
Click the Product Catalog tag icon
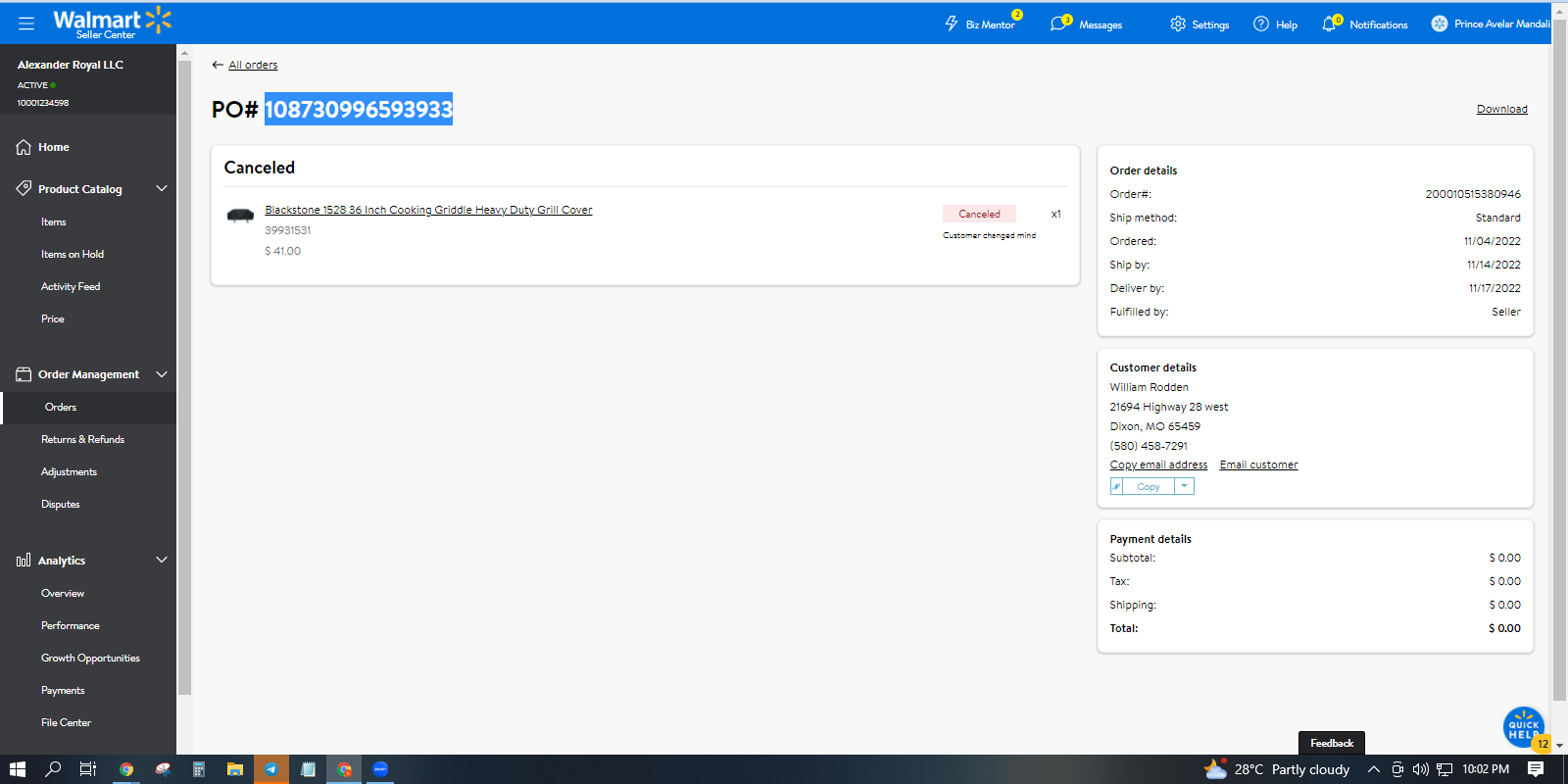point(24,188)
